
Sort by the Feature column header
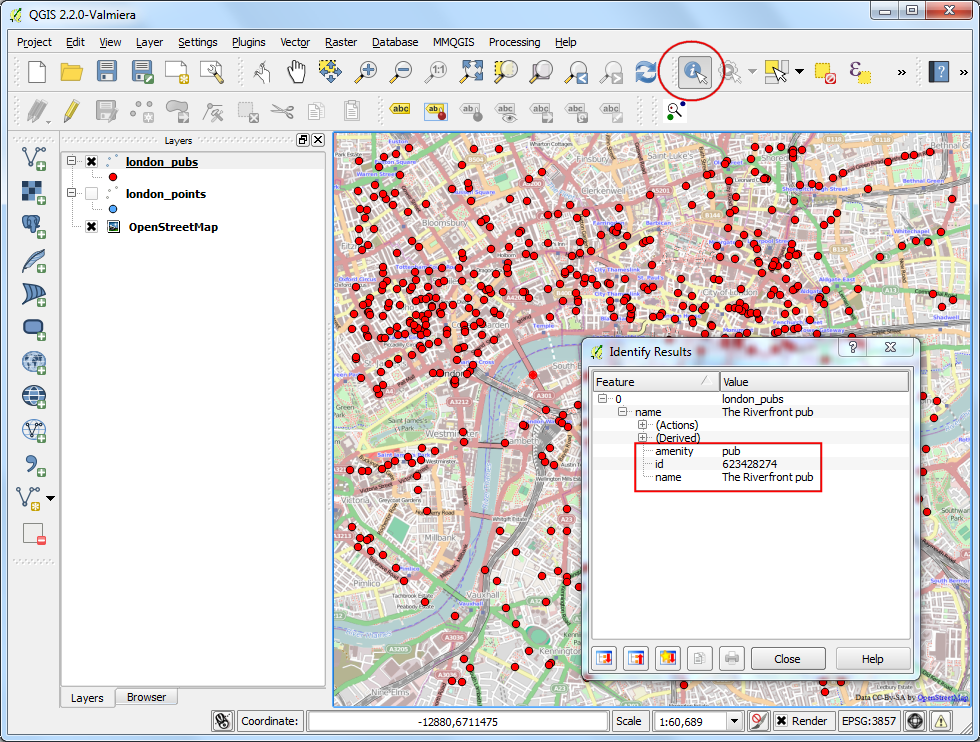pos(655,381)
